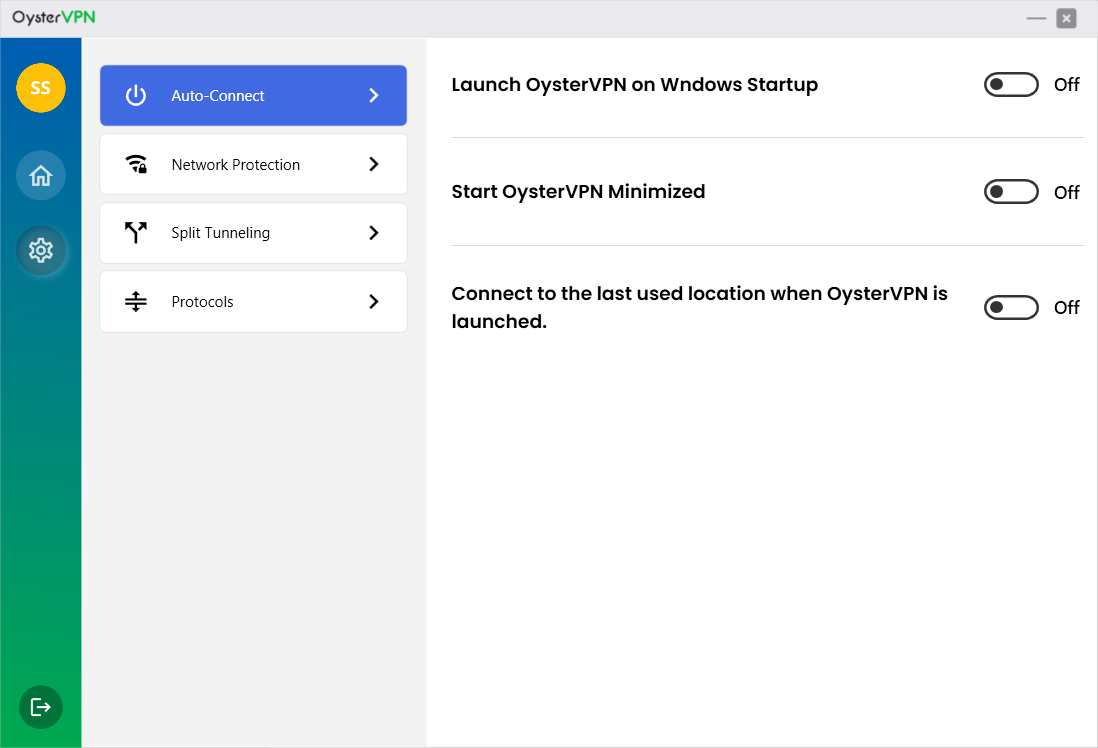Enable connect to last used location switch
The image size is (1098, 748).
[1010, 307]
